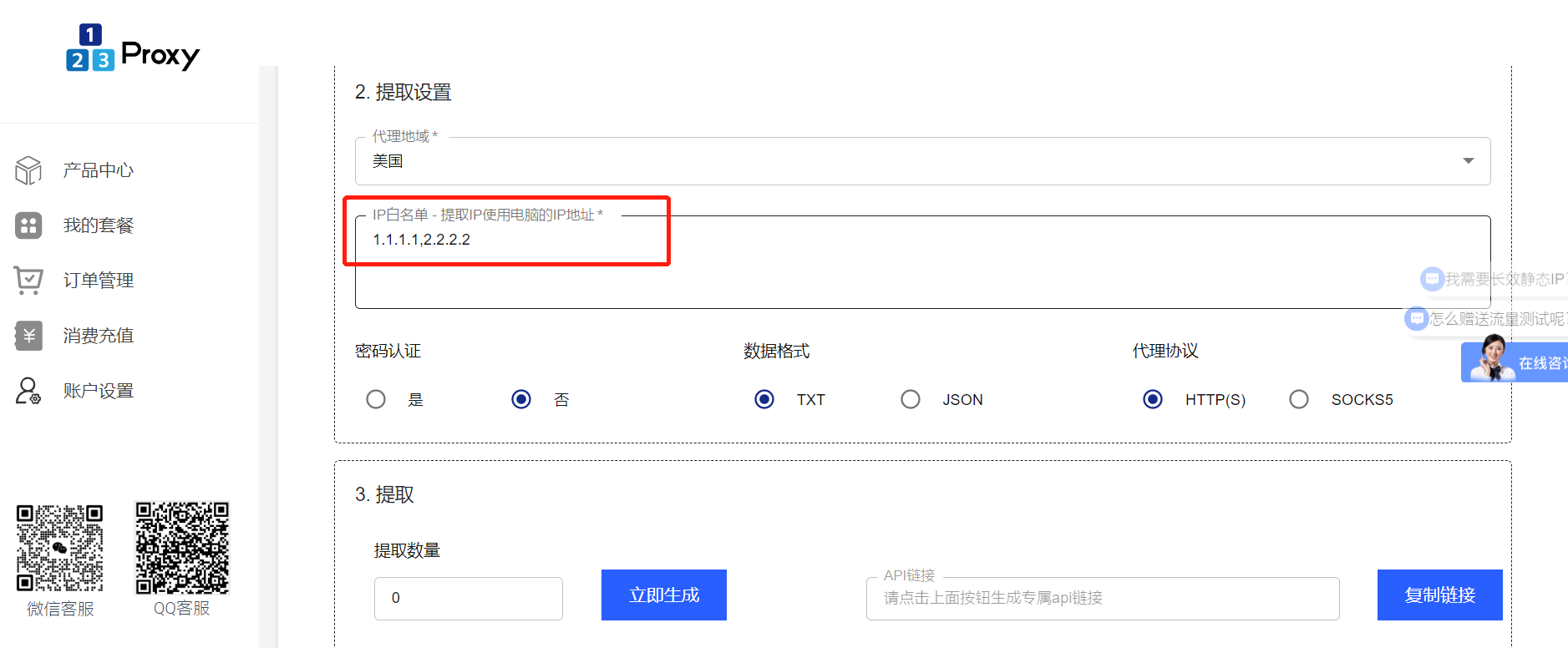Viewport: 1568px width, 648px height.
Task: Open 产品中心 in the sidebar menu
Action: pyautogui.click(x=99, y=170)
